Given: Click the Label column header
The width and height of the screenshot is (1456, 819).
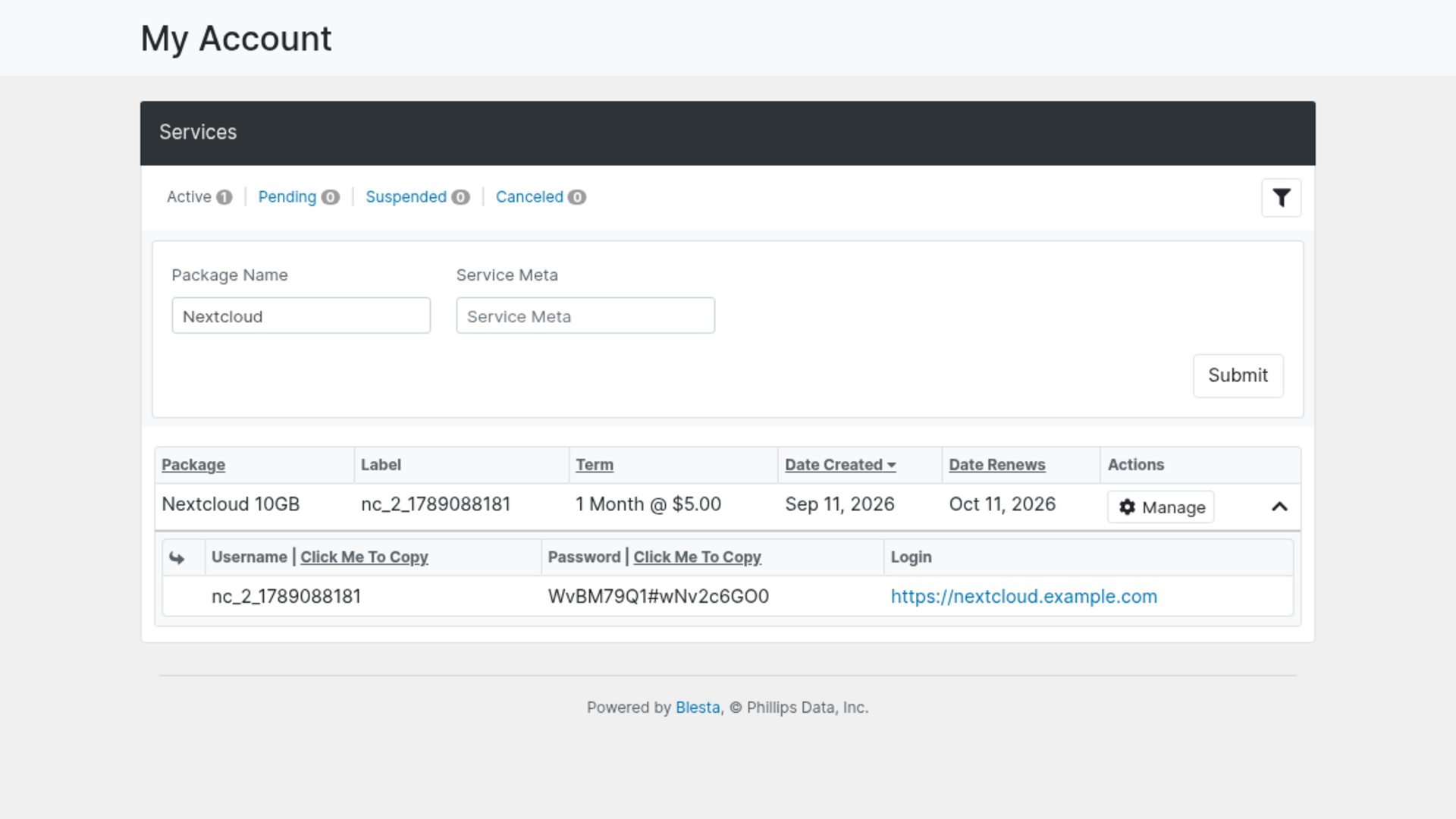Looking at the screenshot, I should pyautogui.click(x=381, y=465).
